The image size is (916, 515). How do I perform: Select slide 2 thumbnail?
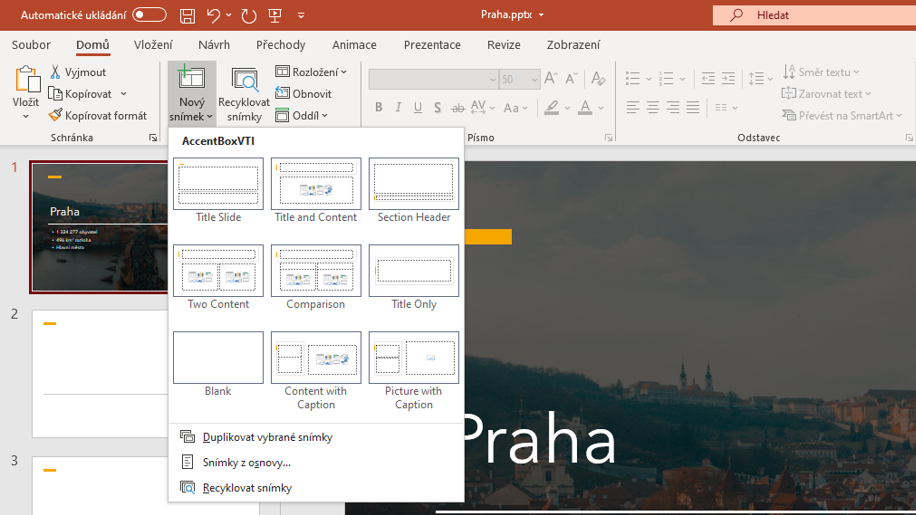click(100, 374)
